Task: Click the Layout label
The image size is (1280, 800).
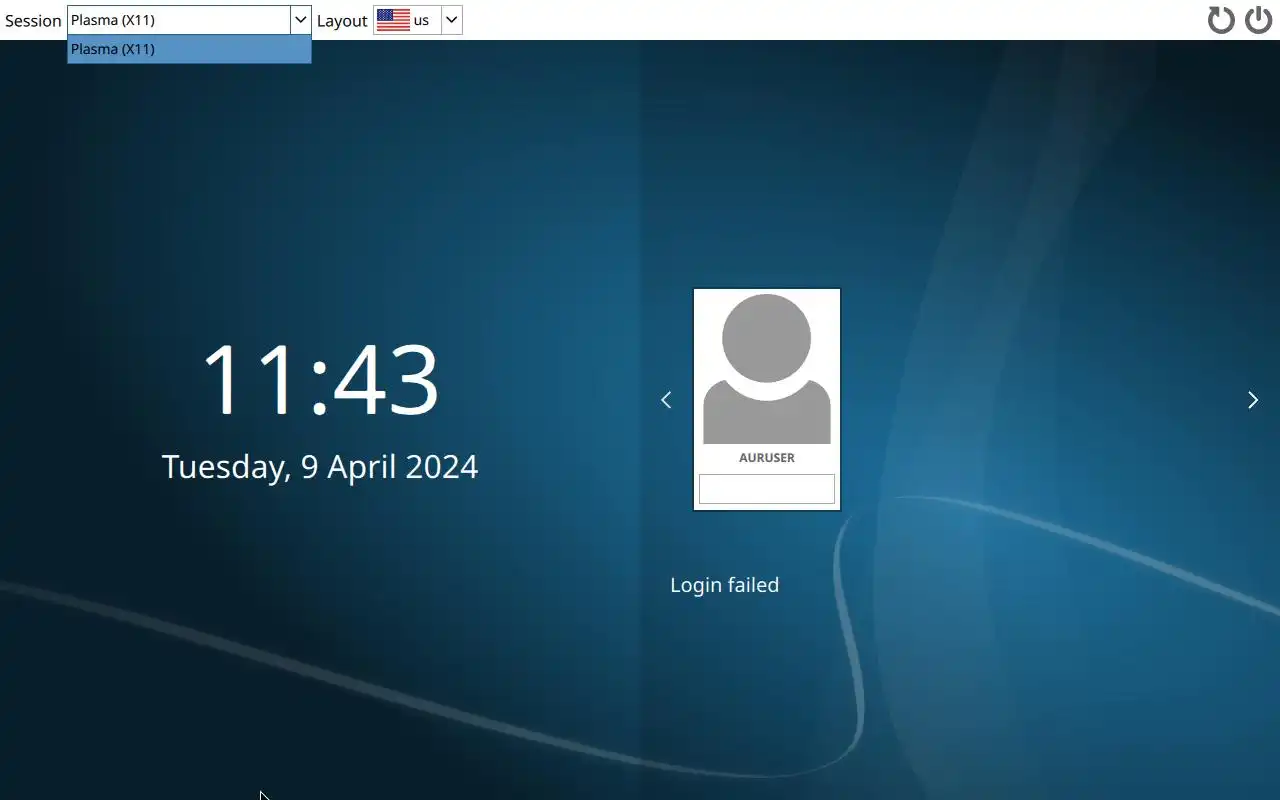Action: pos(342,21)
